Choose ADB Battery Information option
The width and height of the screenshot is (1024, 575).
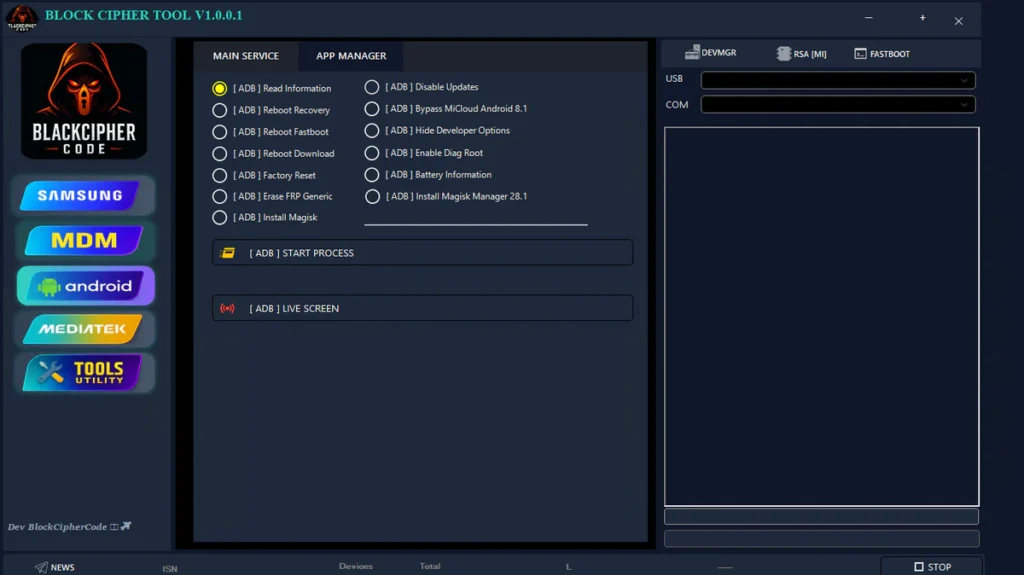pyautogui.click(x=372, y=175)
